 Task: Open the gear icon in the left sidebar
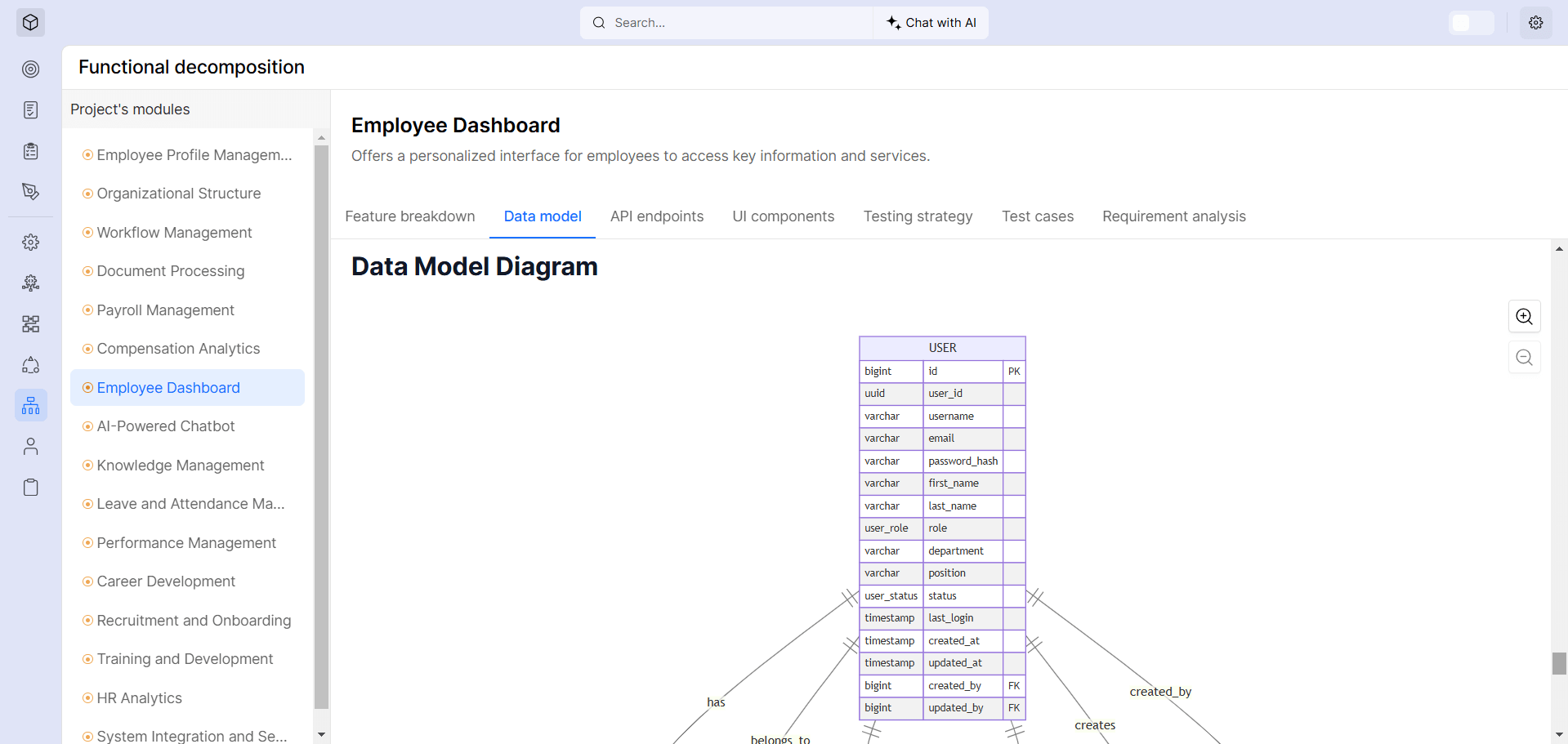point(30,243)
